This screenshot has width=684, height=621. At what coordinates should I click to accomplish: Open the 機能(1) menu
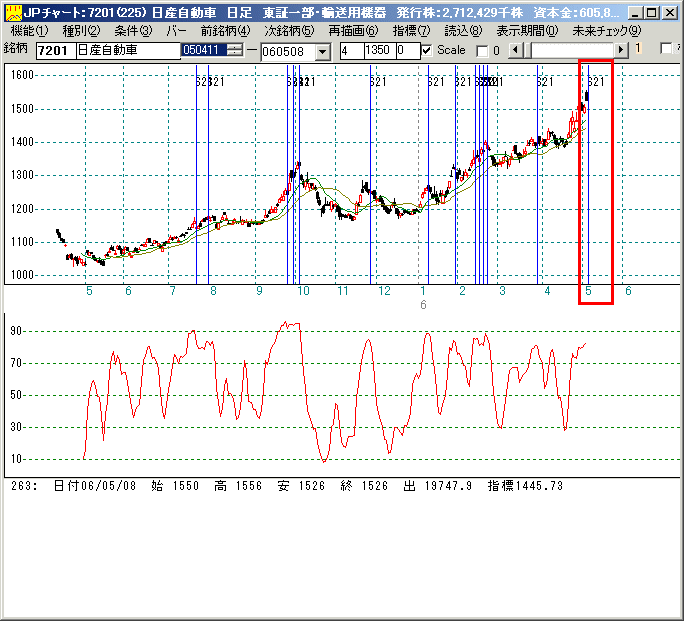coord(29,31)
